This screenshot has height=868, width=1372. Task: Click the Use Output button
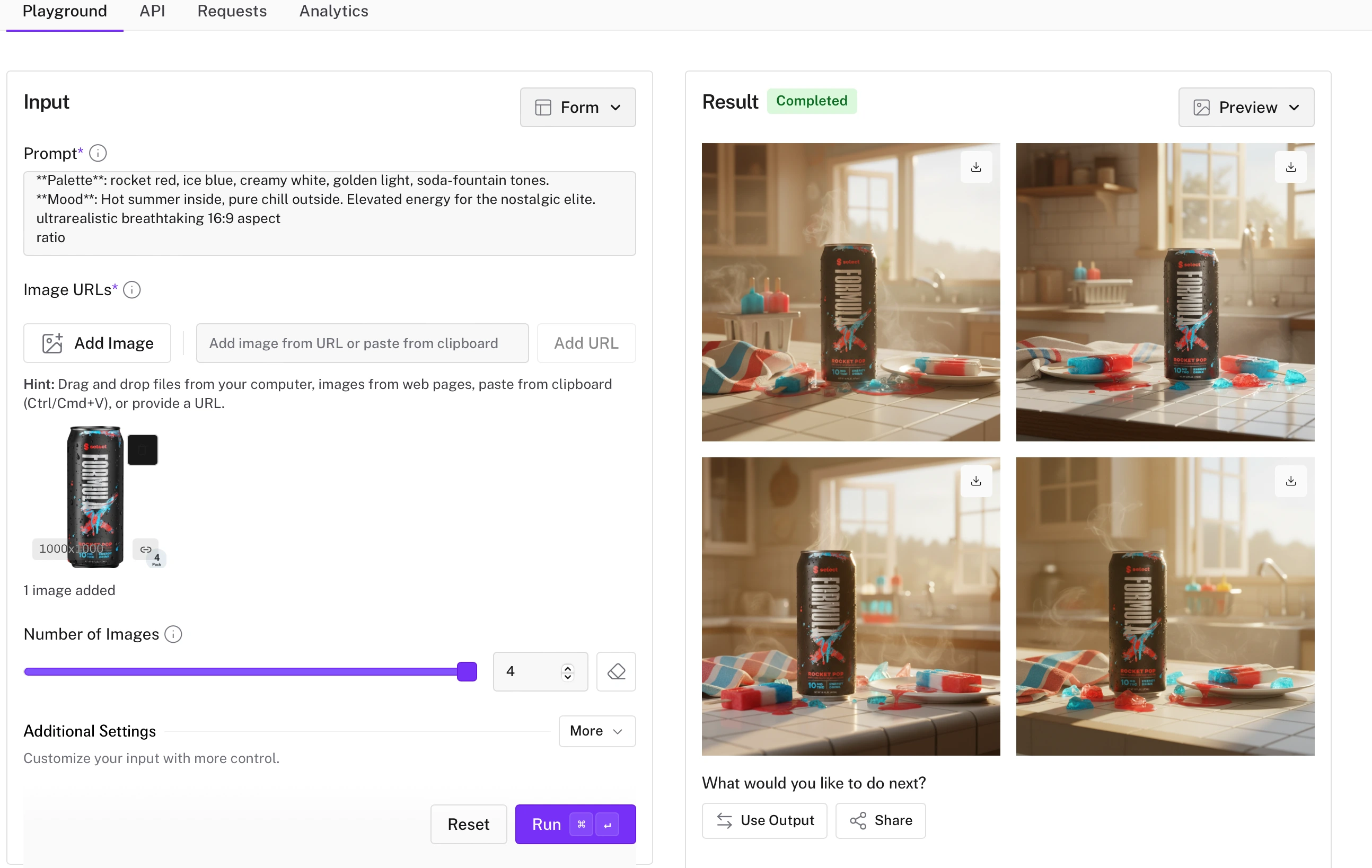(x=764, y=820)
